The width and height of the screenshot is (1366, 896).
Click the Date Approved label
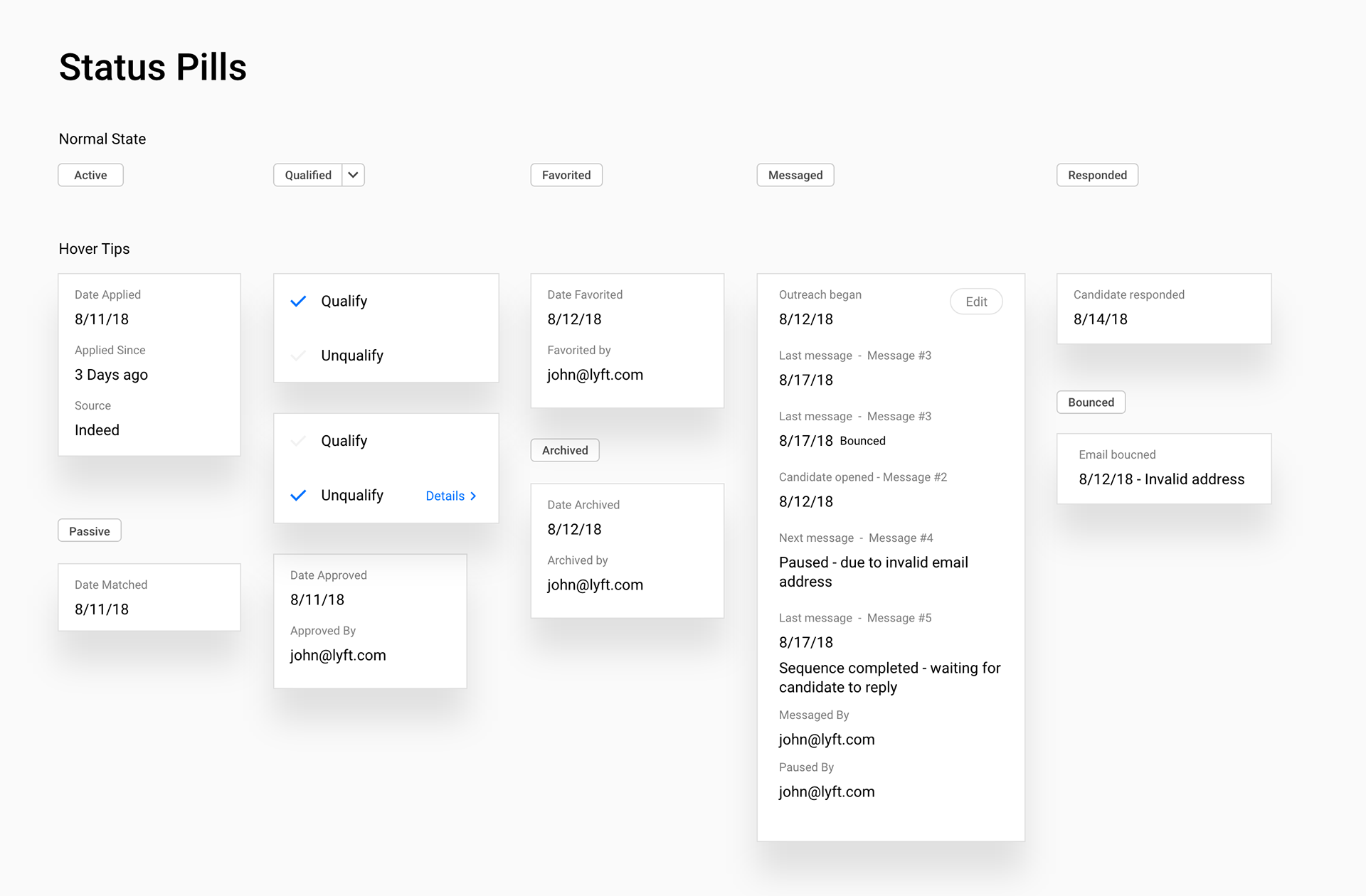point(329,575)
